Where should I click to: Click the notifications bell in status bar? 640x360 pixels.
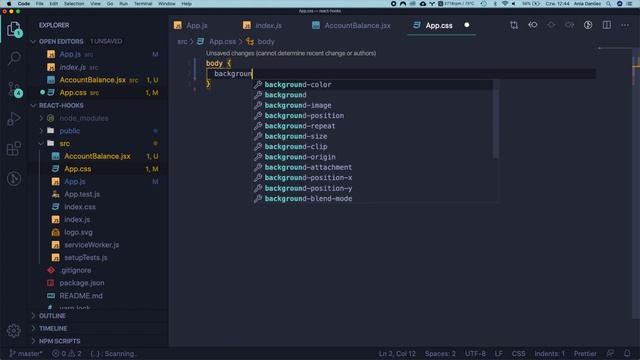627,353
